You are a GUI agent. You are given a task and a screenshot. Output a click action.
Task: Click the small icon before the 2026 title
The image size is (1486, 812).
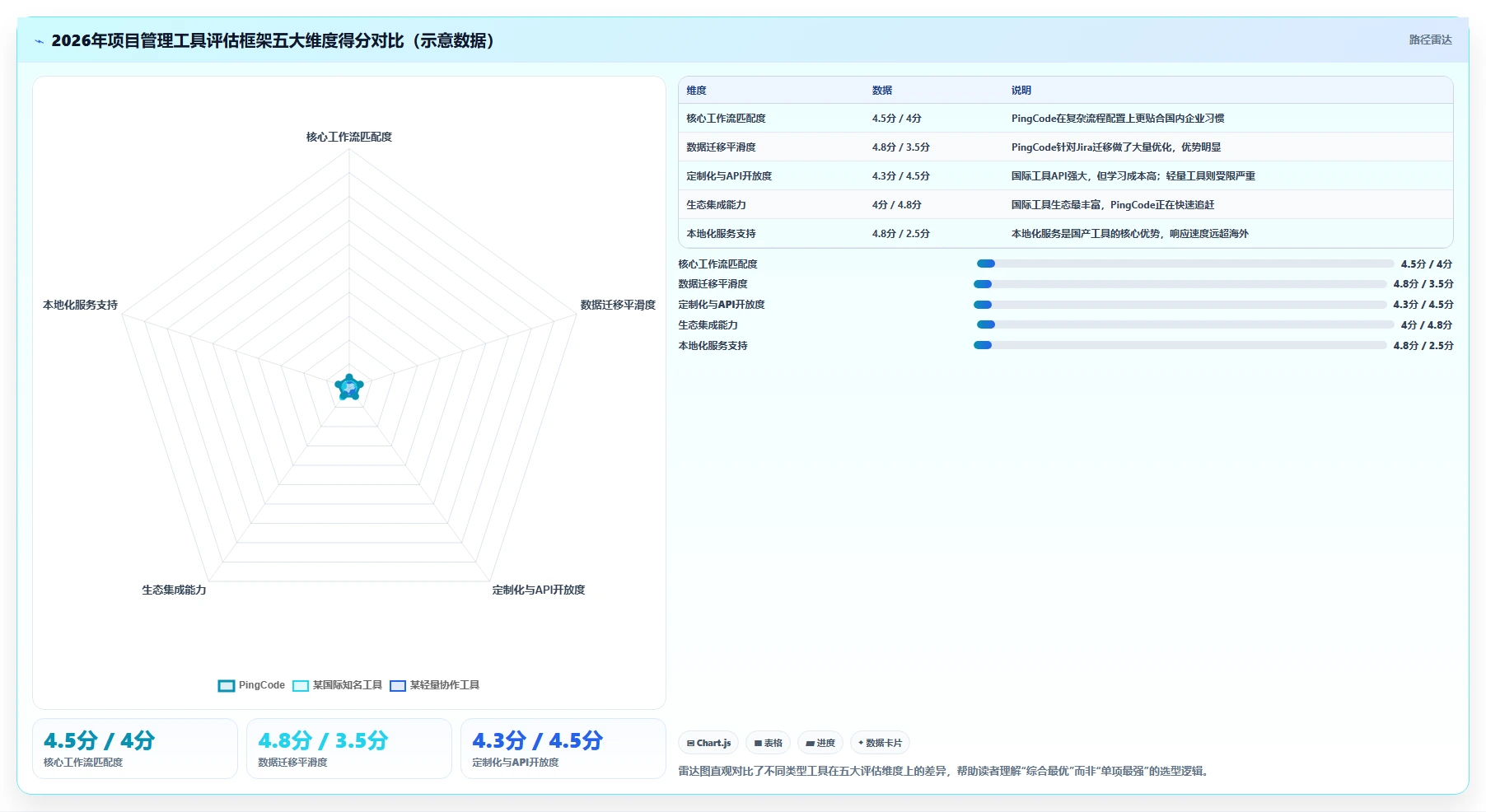pos(39,41)
